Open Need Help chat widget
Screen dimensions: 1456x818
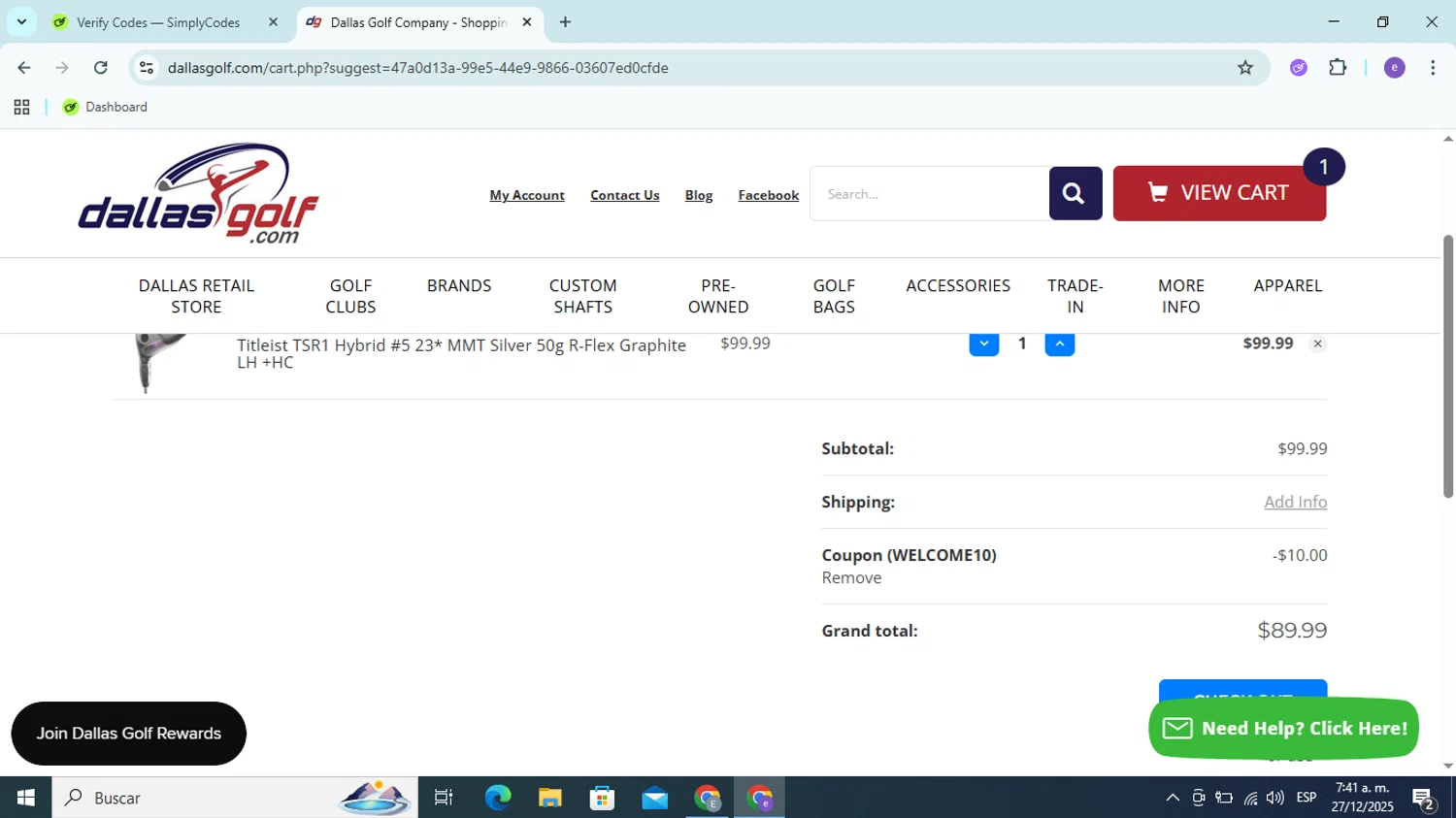[1283, 728]
